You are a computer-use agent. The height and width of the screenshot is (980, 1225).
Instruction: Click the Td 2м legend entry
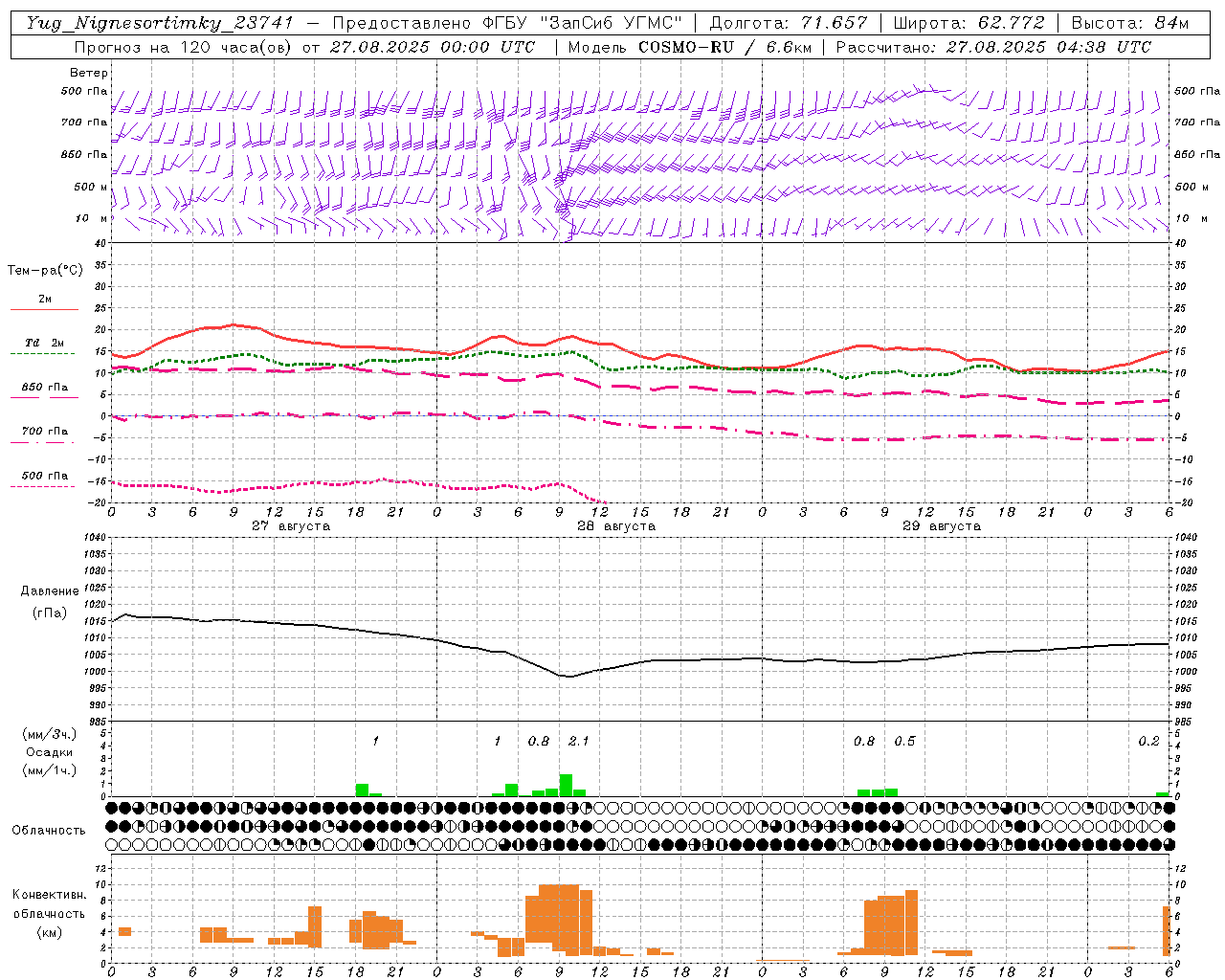[x=44, y=343]
